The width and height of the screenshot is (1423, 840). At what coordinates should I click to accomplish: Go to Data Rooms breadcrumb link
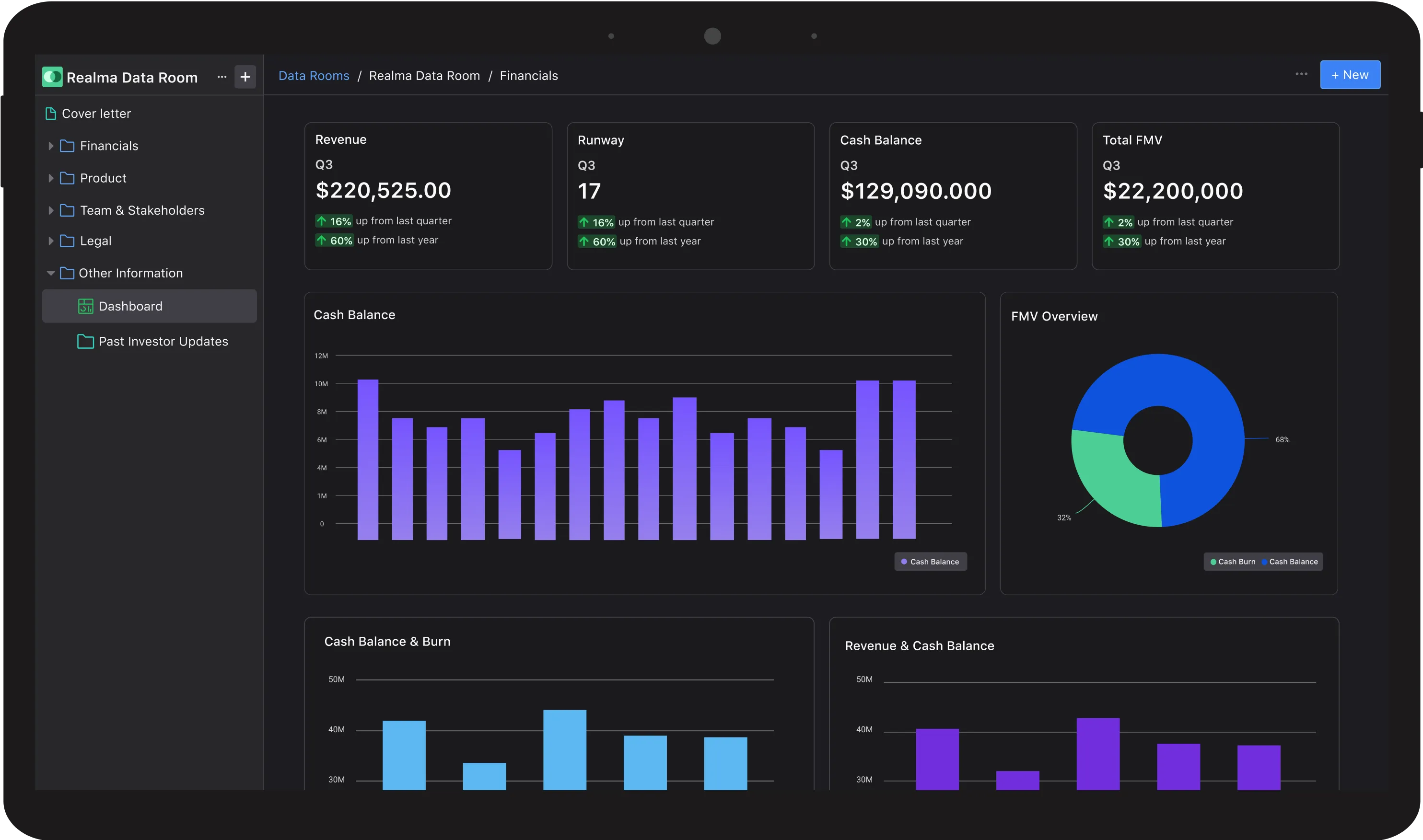tap(314, 76)
